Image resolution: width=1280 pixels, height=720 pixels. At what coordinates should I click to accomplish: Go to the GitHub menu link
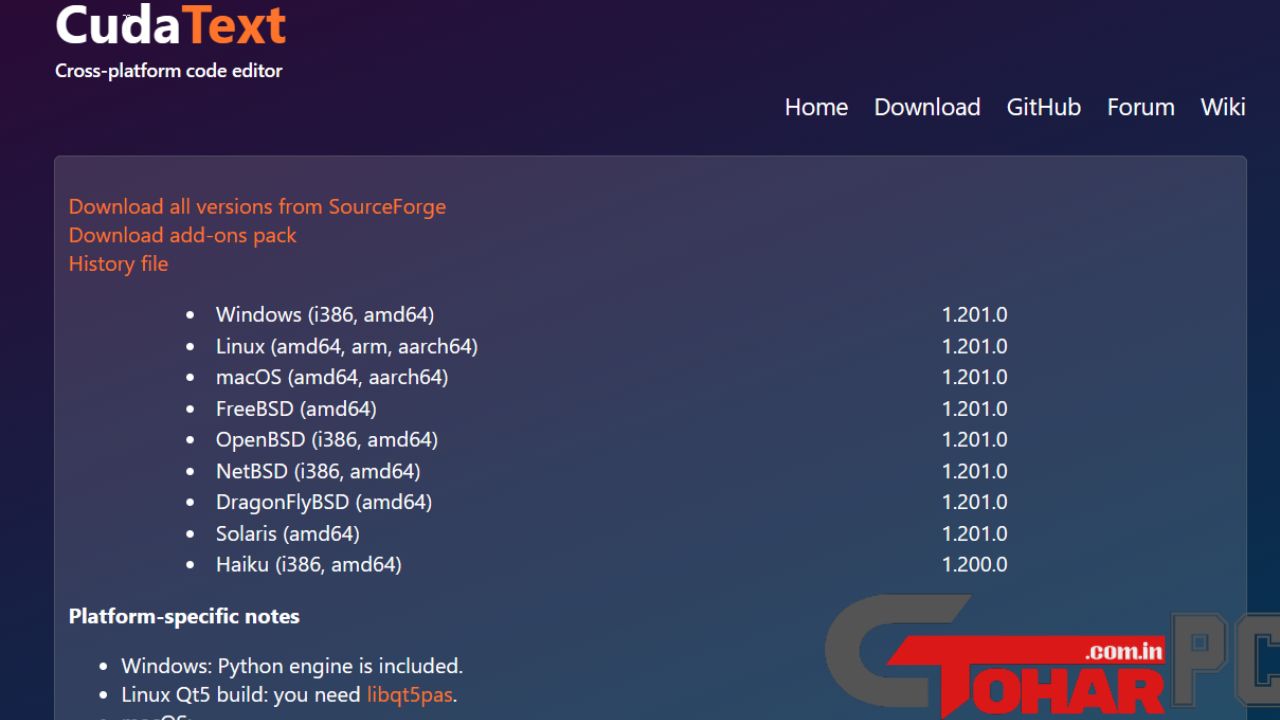[x=1043, y=107]
